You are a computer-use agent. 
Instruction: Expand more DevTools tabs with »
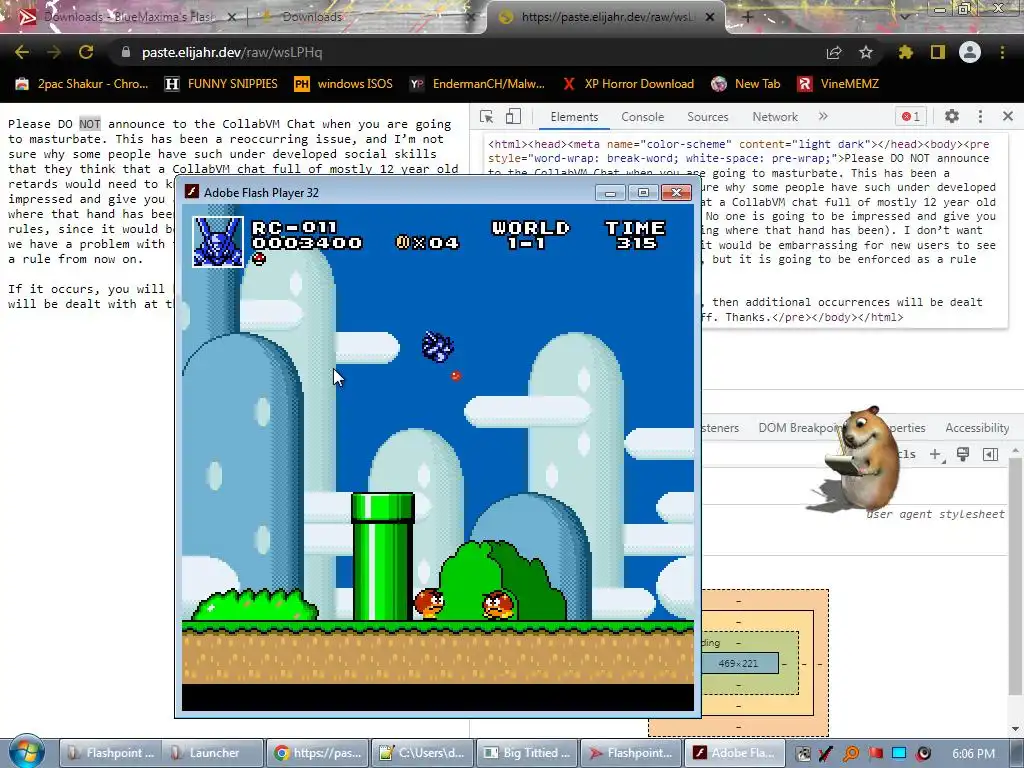(x=823, y=116)
